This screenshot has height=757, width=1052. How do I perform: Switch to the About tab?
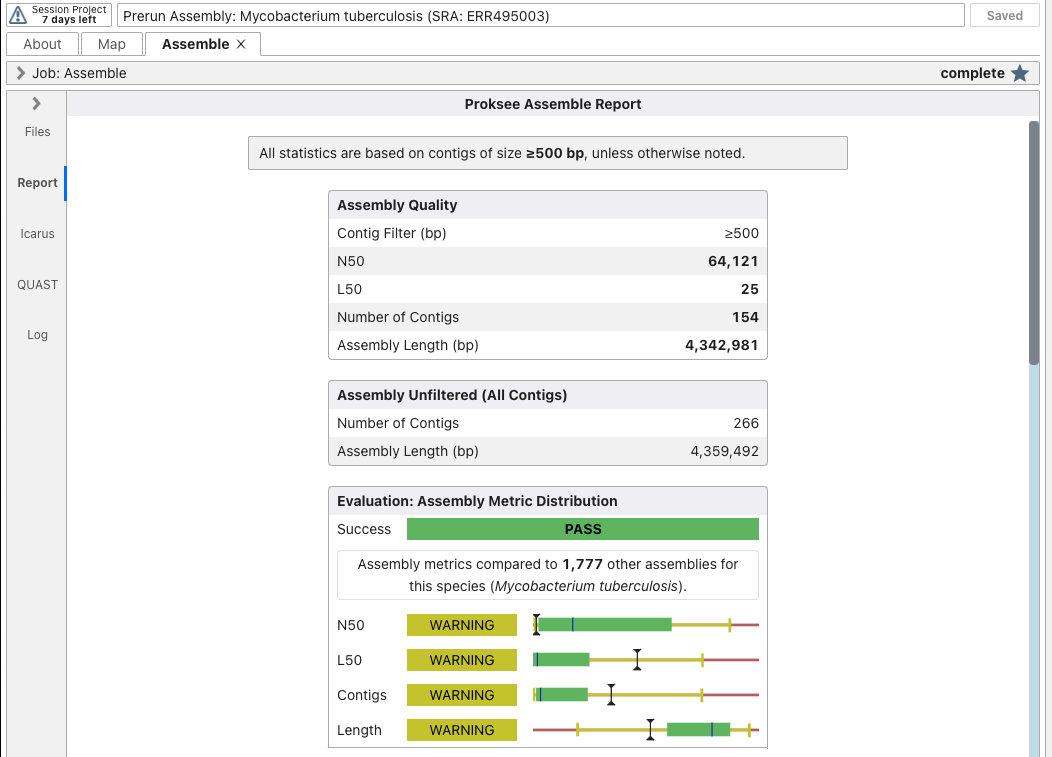click(42, 44)
